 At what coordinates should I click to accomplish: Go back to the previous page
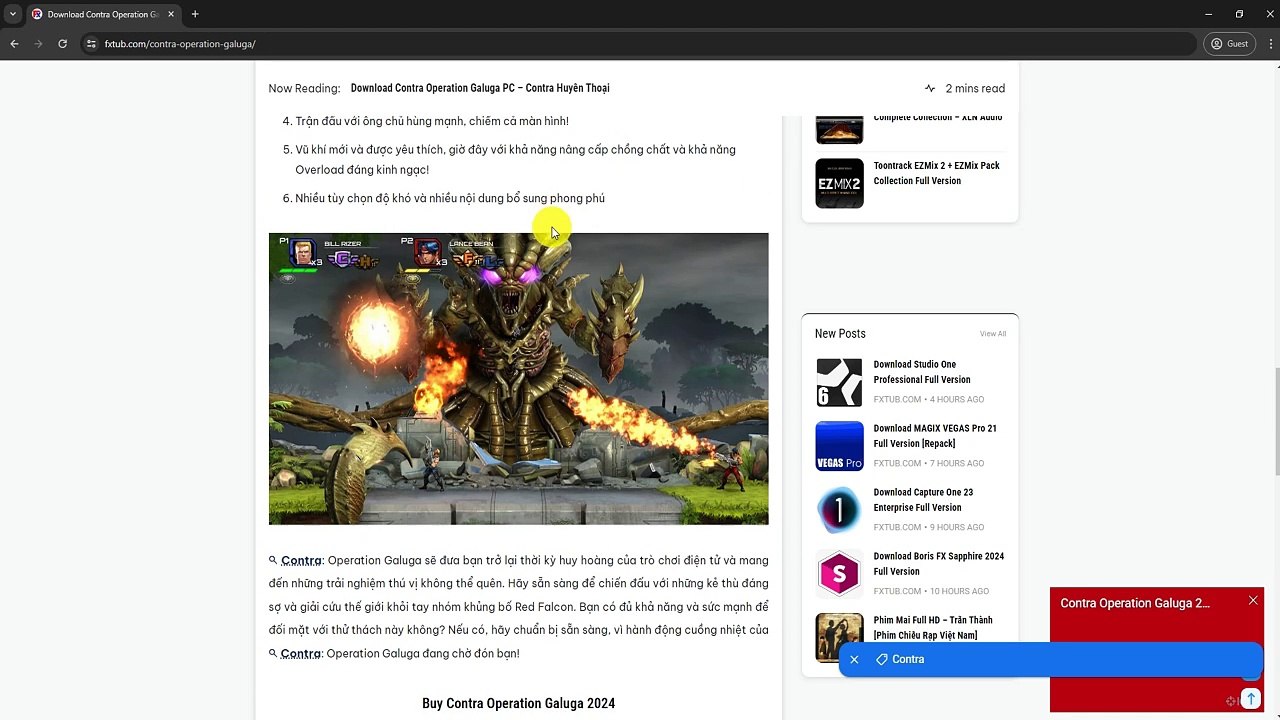(x=14, y=44)
